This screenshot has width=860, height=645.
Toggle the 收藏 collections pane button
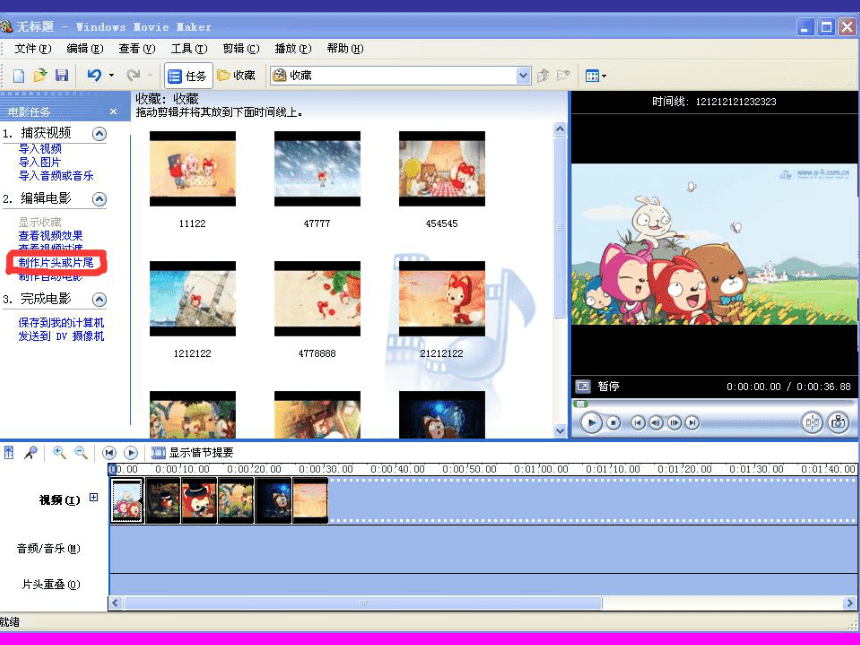coord(236,76)
